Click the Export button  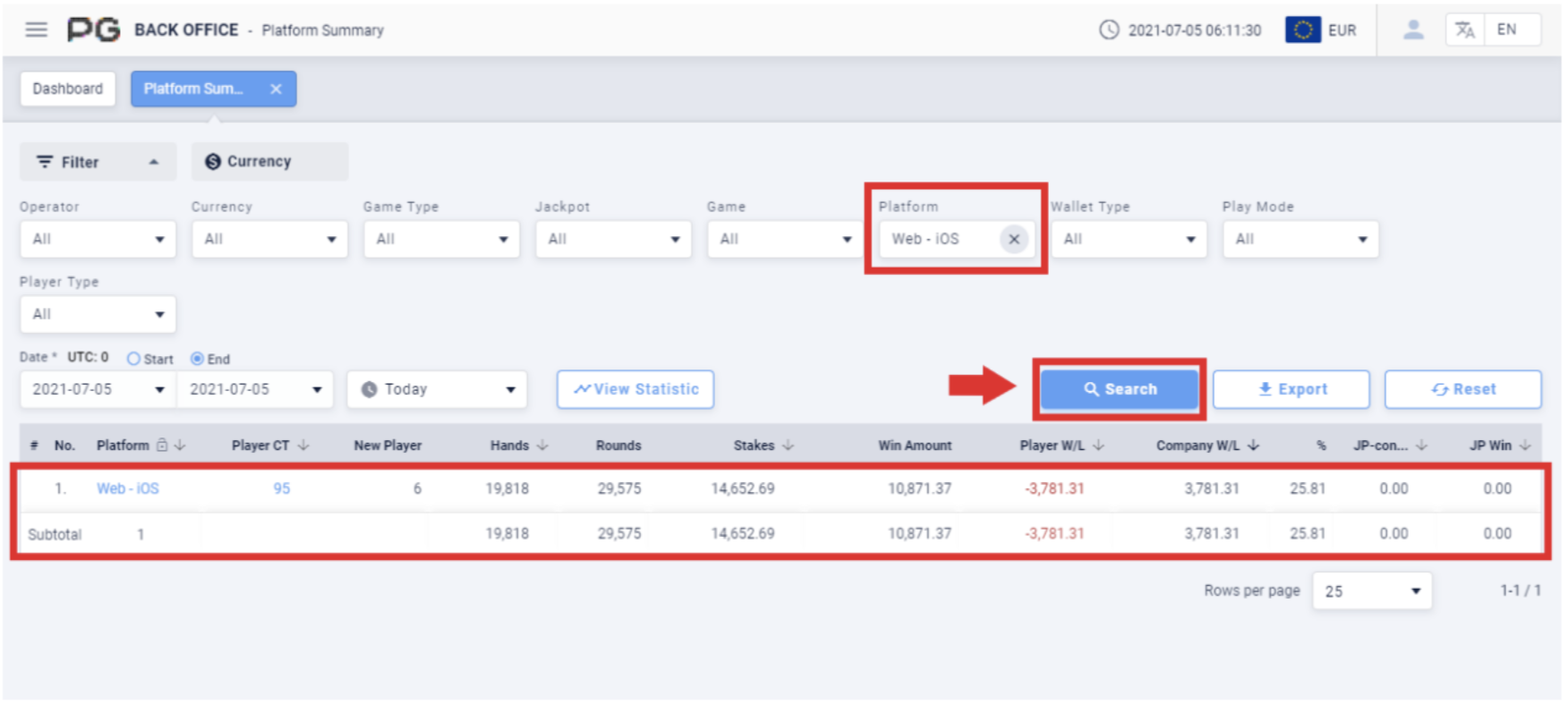click(1291, 389)
